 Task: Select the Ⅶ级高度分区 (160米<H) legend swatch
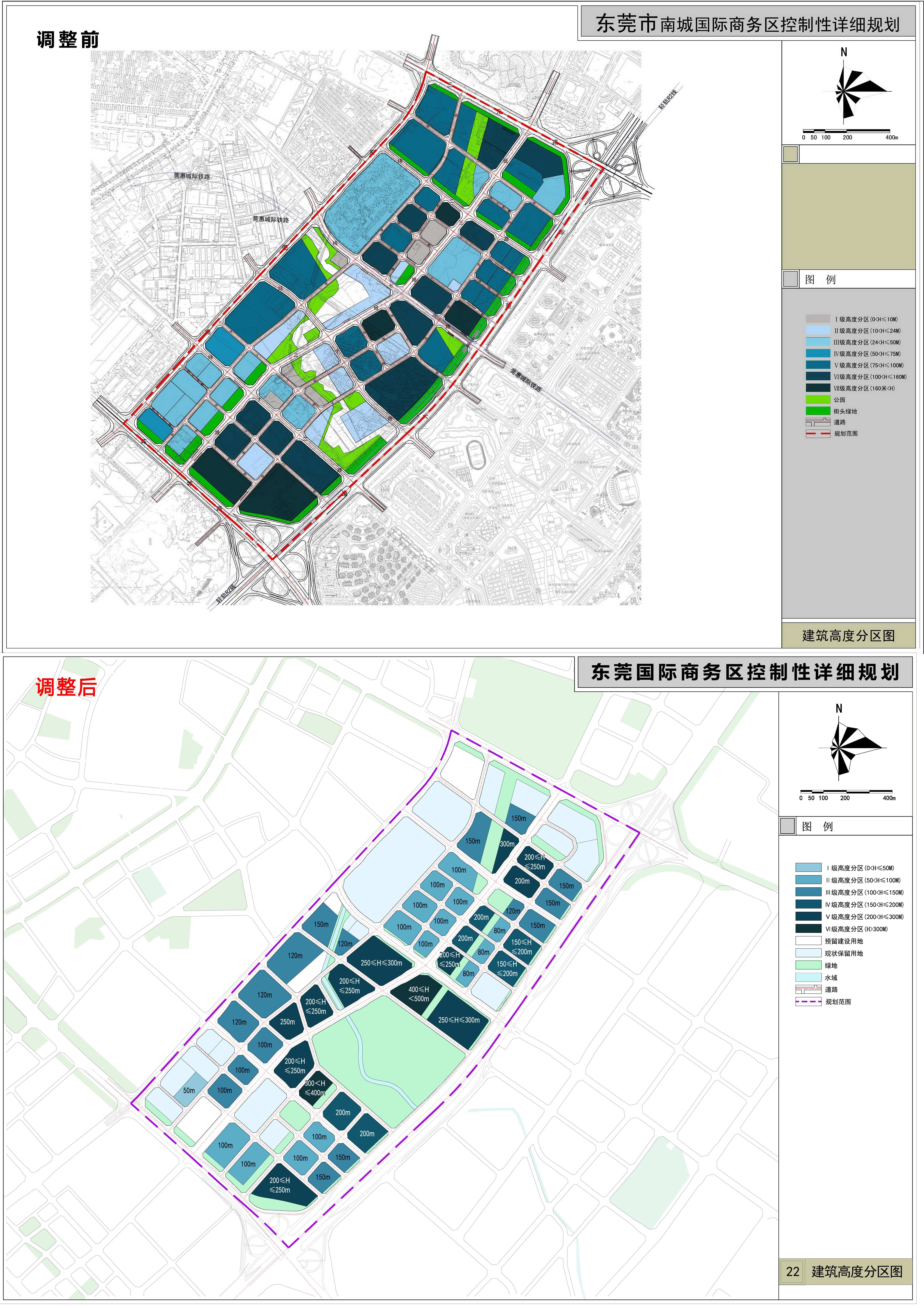pyautogui.click(x=818, y=388)
